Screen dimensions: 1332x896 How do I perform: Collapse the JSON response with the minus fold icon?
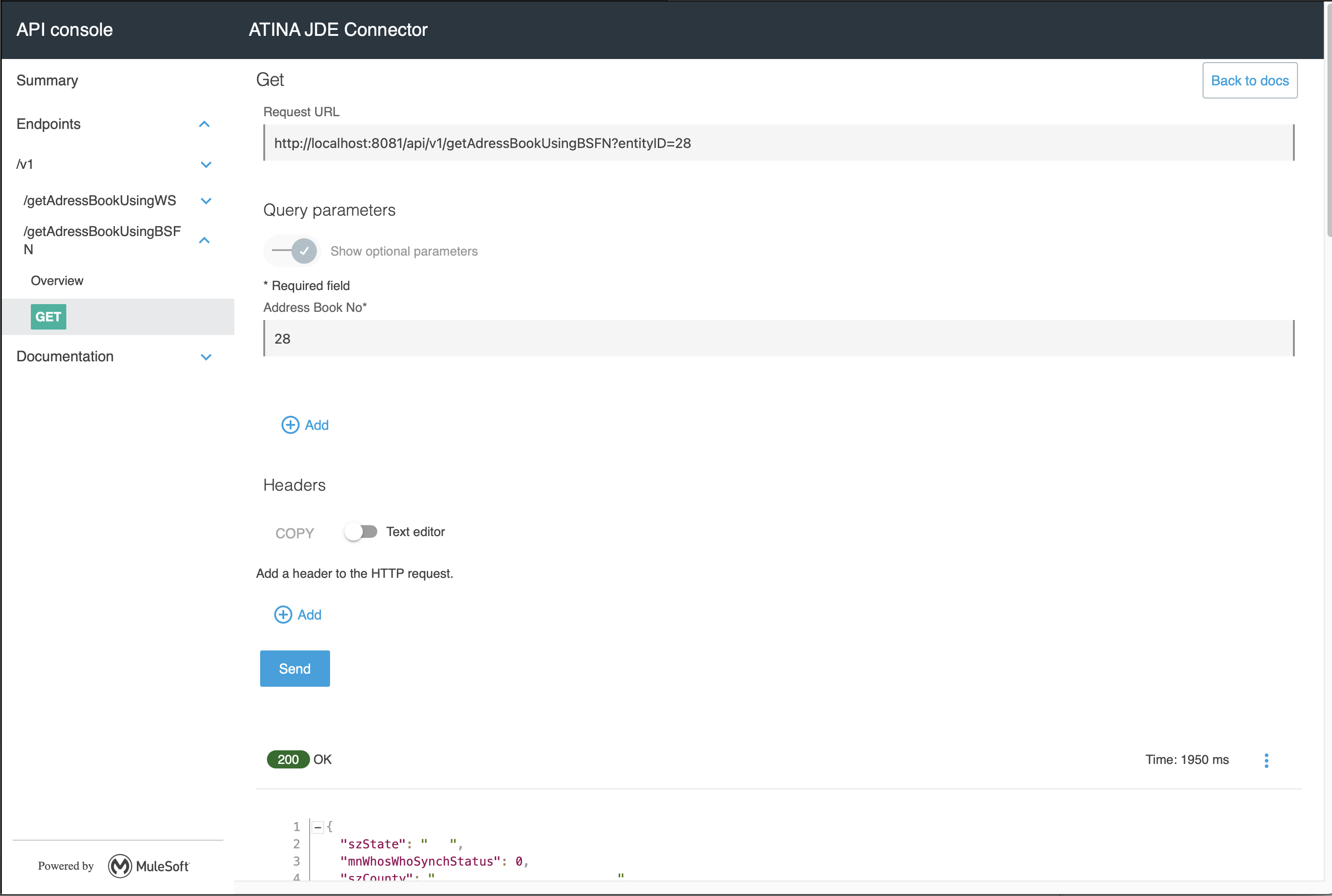[x=318, y=827]
